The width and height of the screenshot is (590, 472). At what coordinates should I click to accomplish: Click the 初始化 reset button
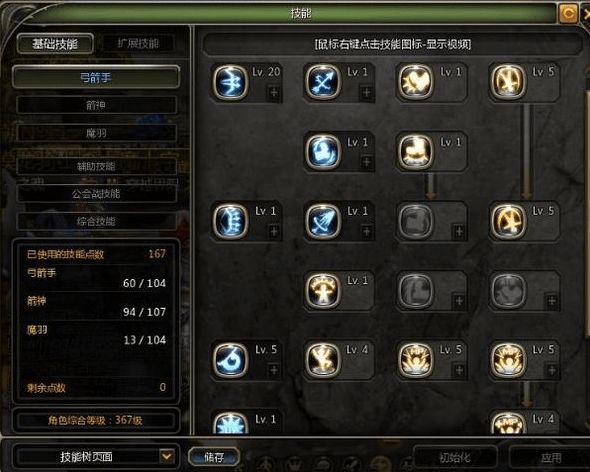tap(455, 458)
